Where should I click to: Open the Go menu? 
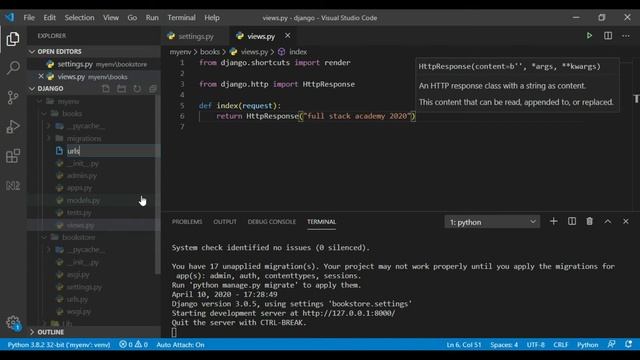click(x=132, y=18)
